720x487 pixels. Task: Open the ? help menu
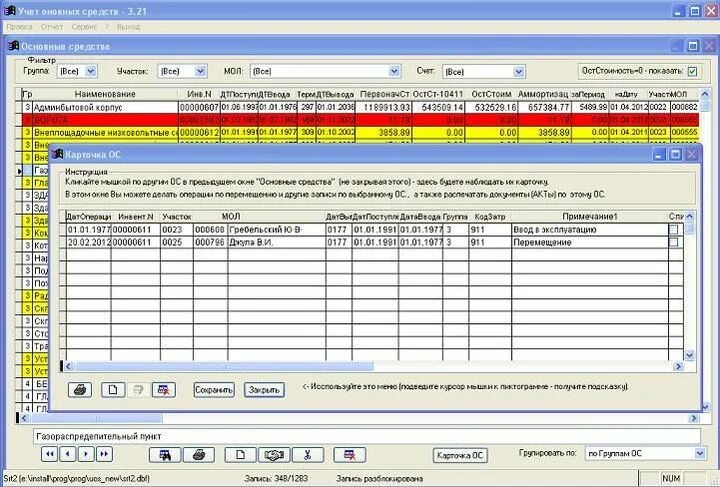(107, 27)
